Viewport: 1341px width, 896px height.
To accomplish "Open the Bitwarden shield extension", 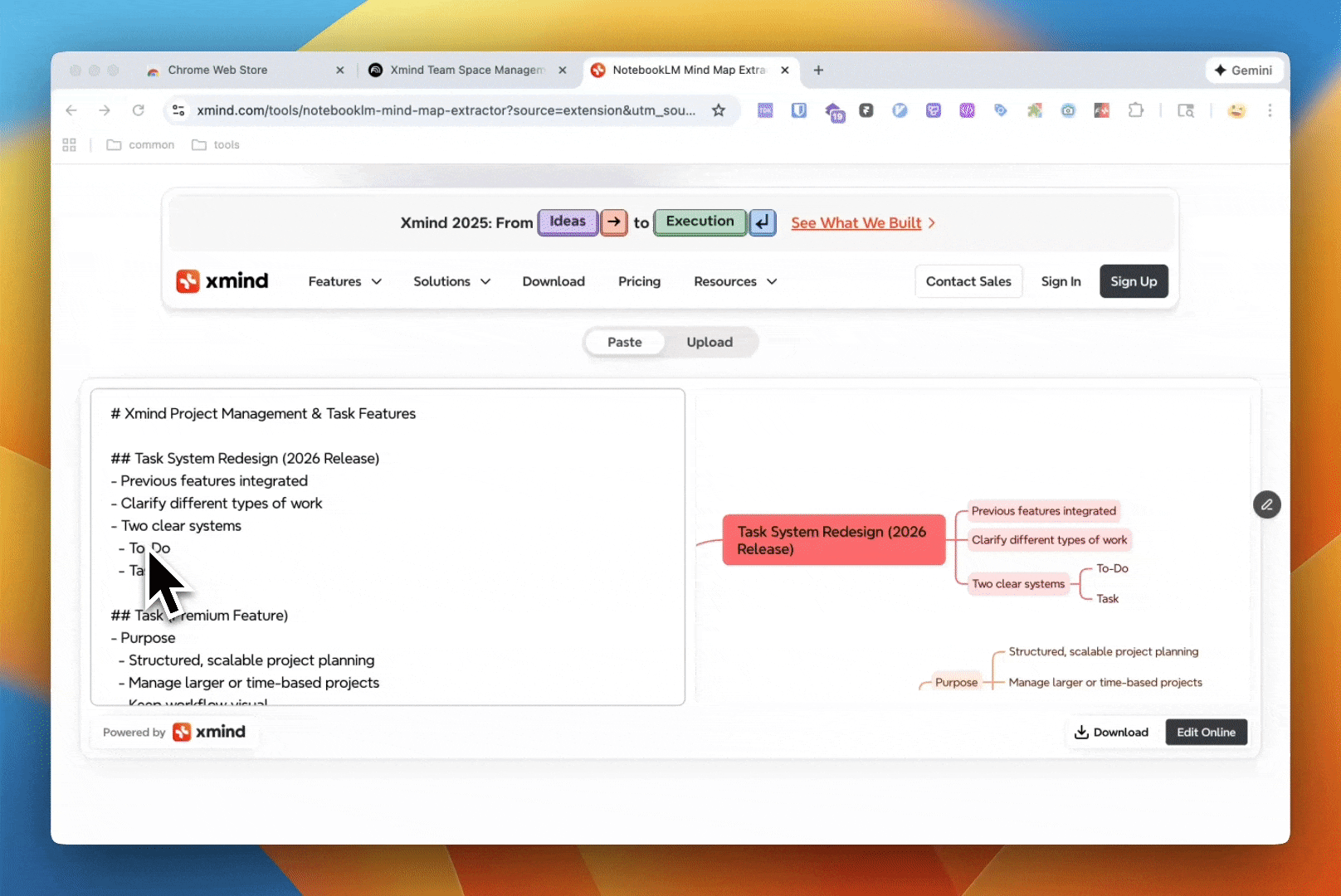I will click(x=799, y=110).
